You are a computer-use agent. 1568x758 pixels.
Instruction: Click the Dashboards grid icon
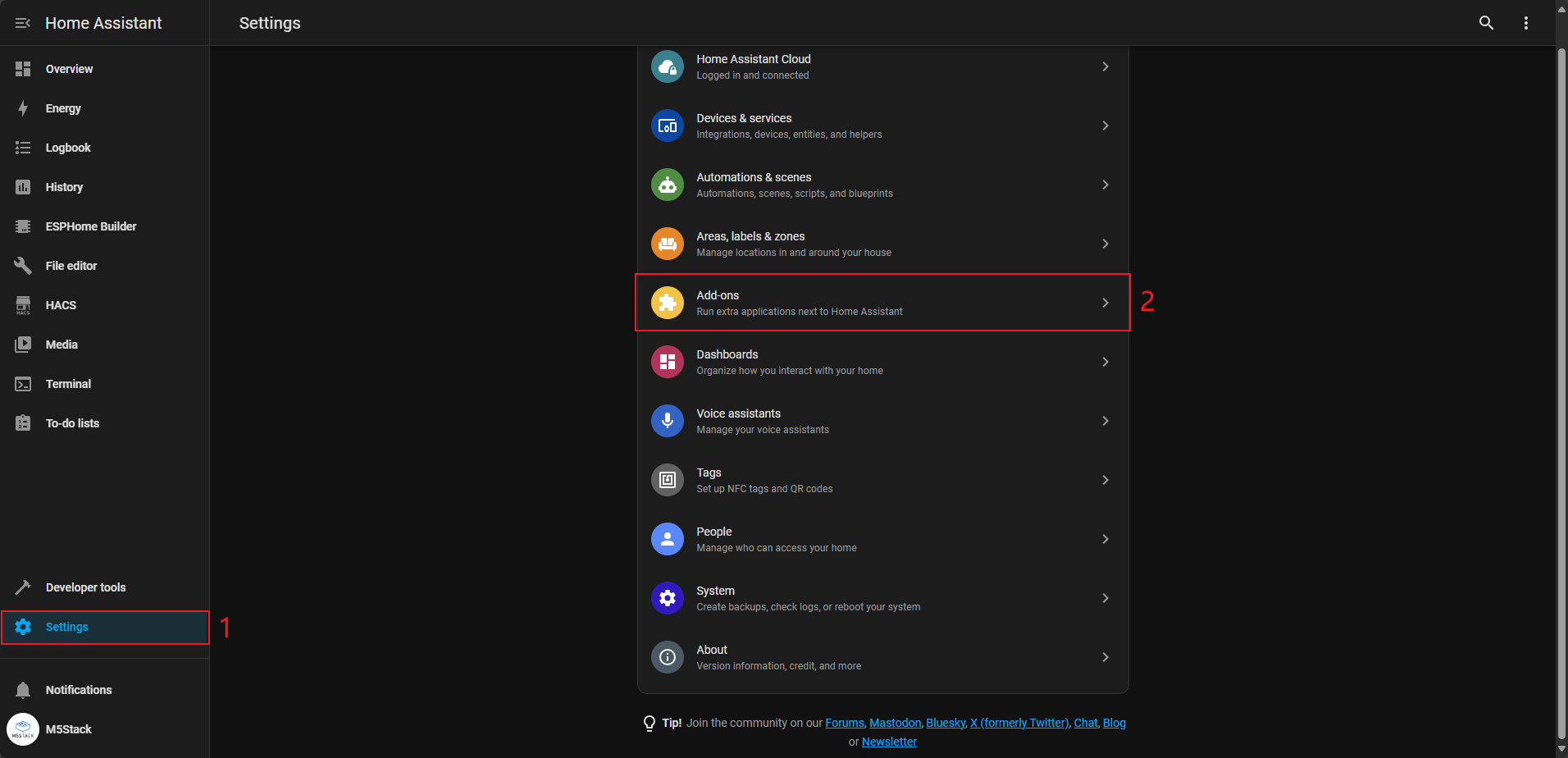(x=668, y=362)
